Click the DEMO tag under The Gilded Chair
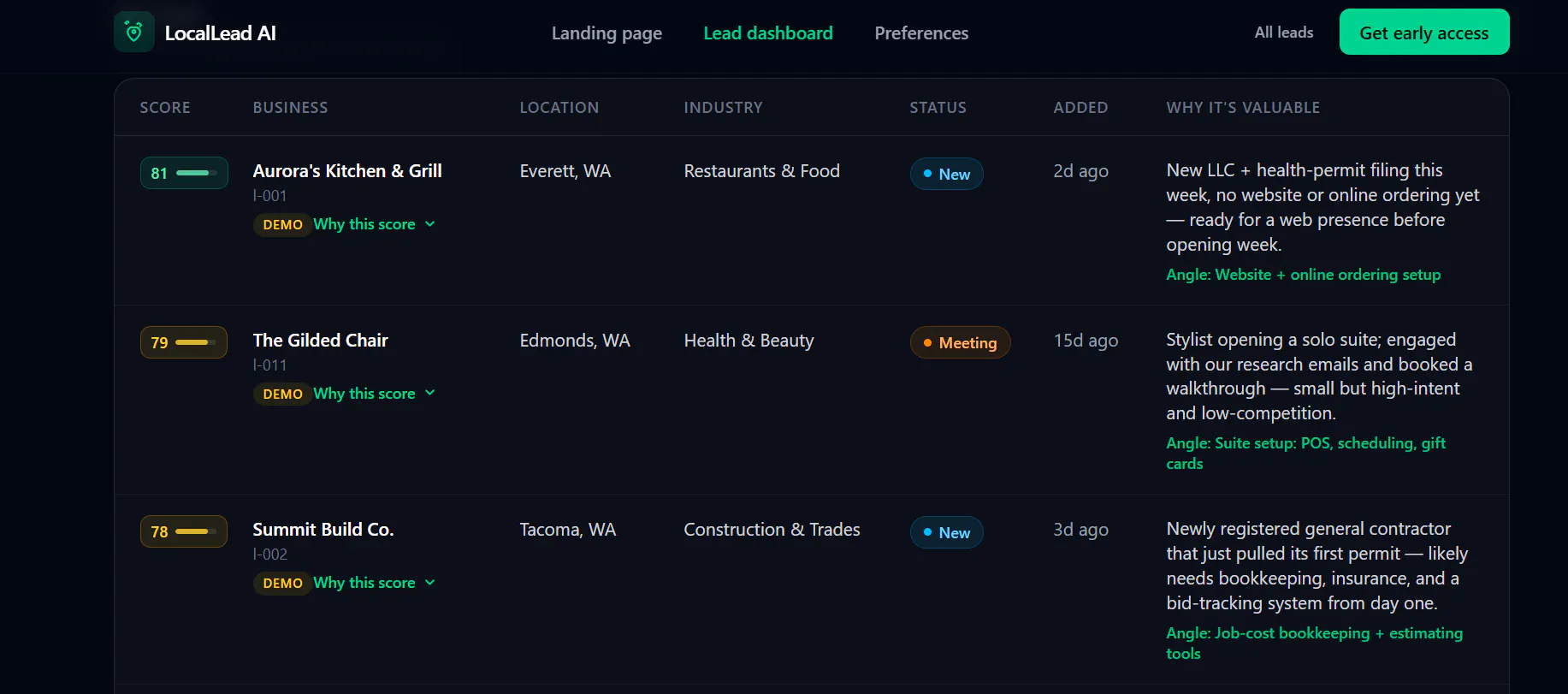This screenshot has height=694, width=1568. (x=282, y=394)
